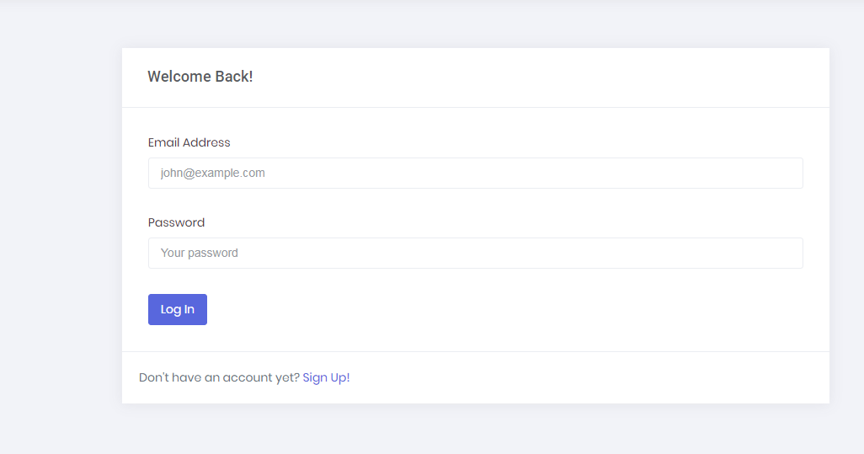This screenshot has width=864, height=454.
Task: Activate the email text box
Action: [x=476, y=173]
